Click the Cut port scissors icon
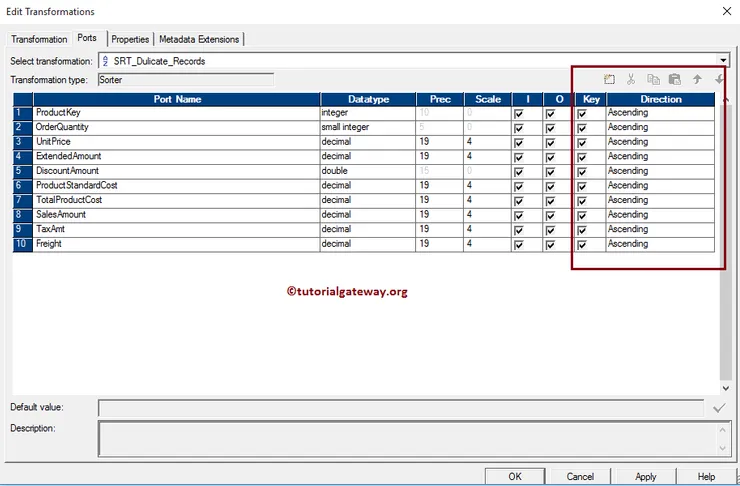740x486 pixels. [x=631, y=79]
